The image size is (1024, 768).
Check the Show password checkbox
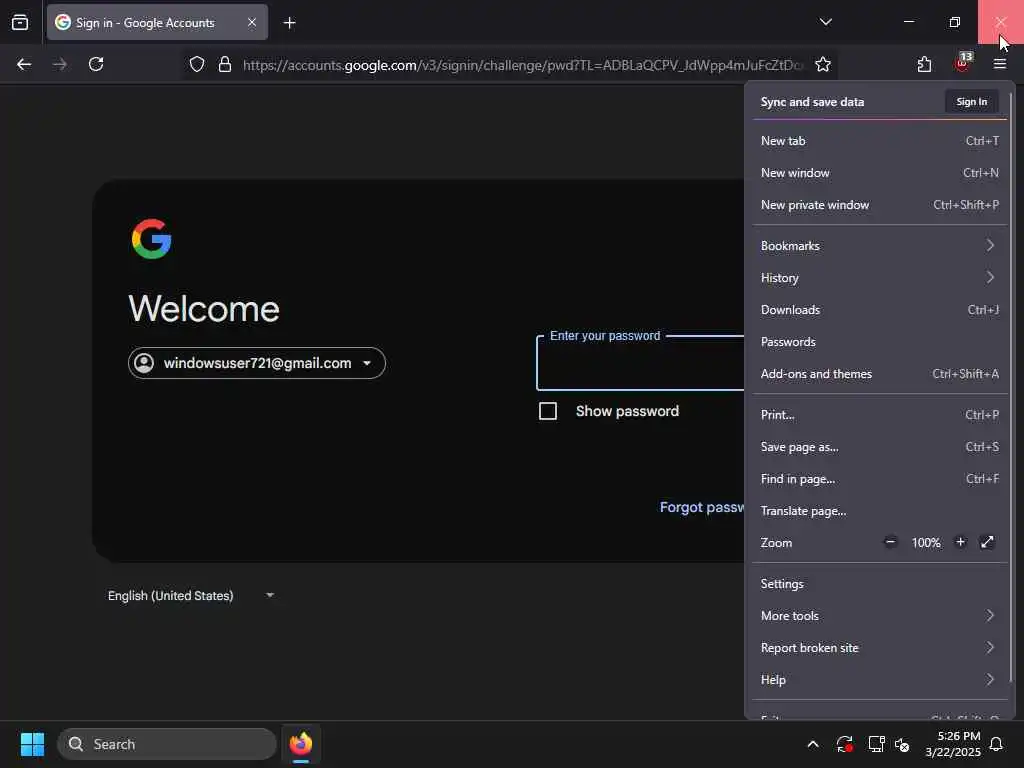[x=548, y=411]
